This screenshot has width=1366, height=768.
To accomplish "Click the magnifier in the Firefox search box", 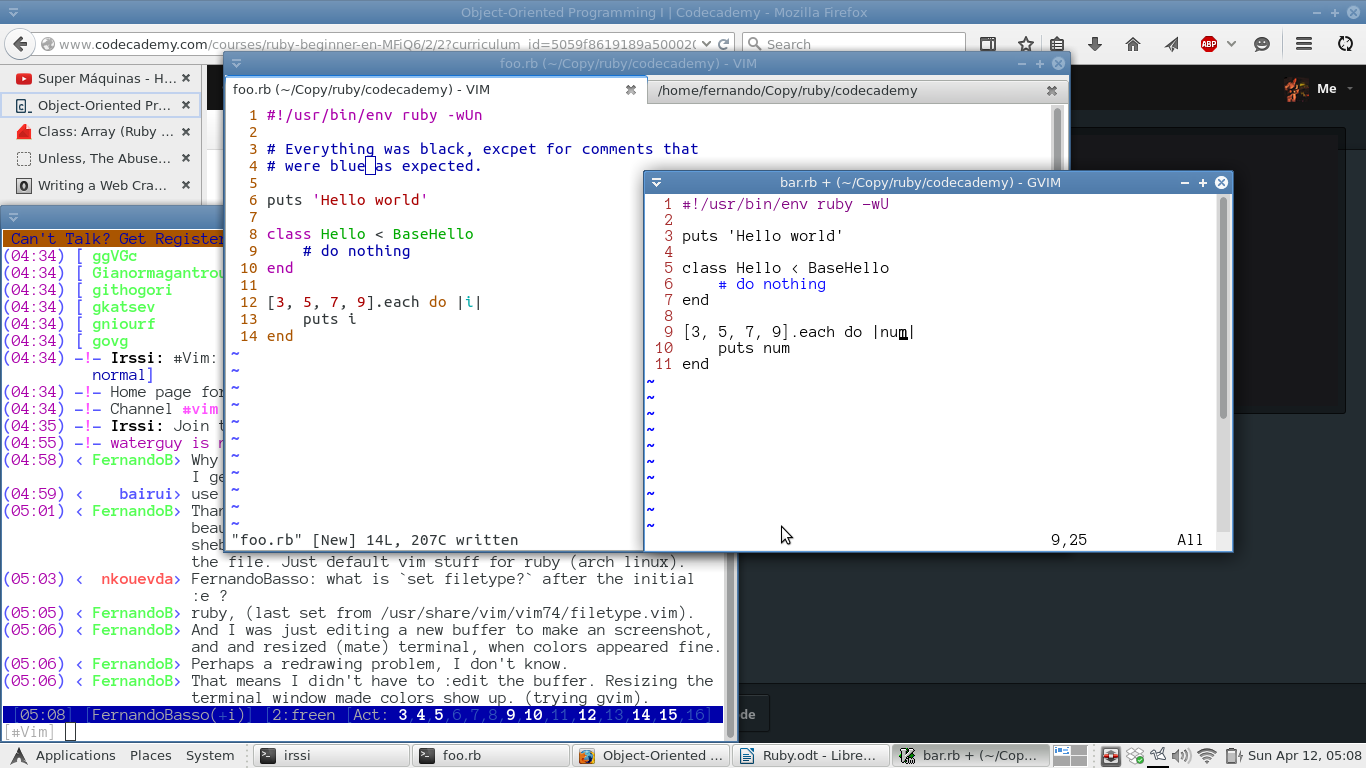I will pyautogui.click(x=754, y=44).
